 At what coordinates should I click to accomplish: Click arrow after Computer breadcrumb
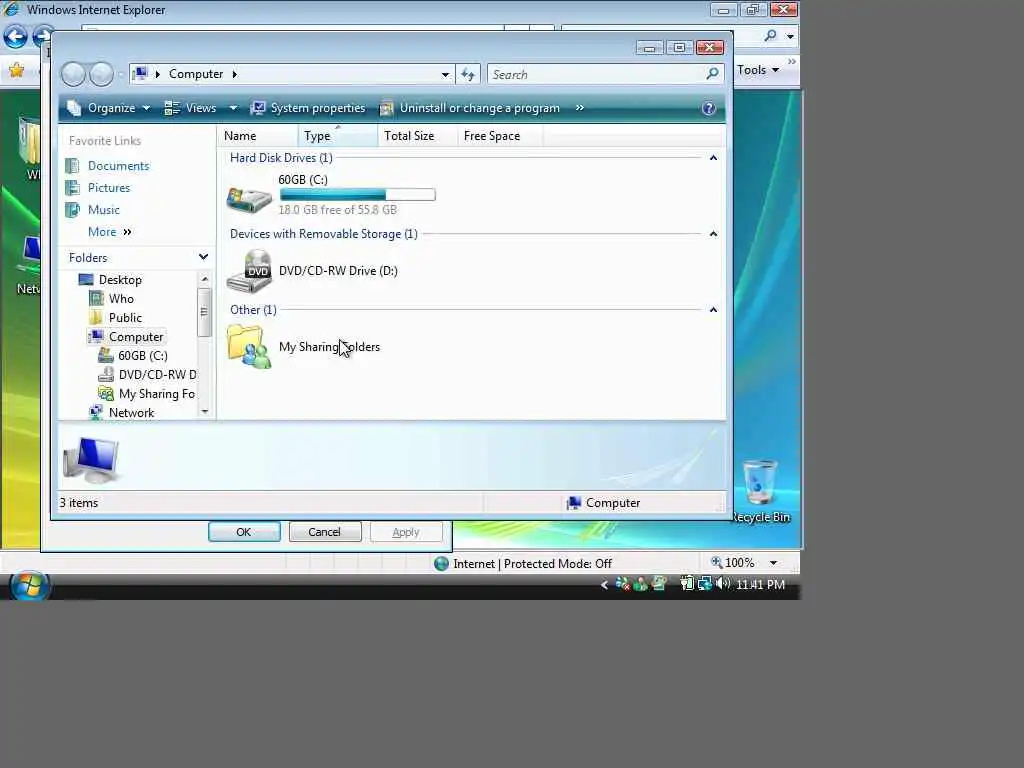tap(234, 74)
